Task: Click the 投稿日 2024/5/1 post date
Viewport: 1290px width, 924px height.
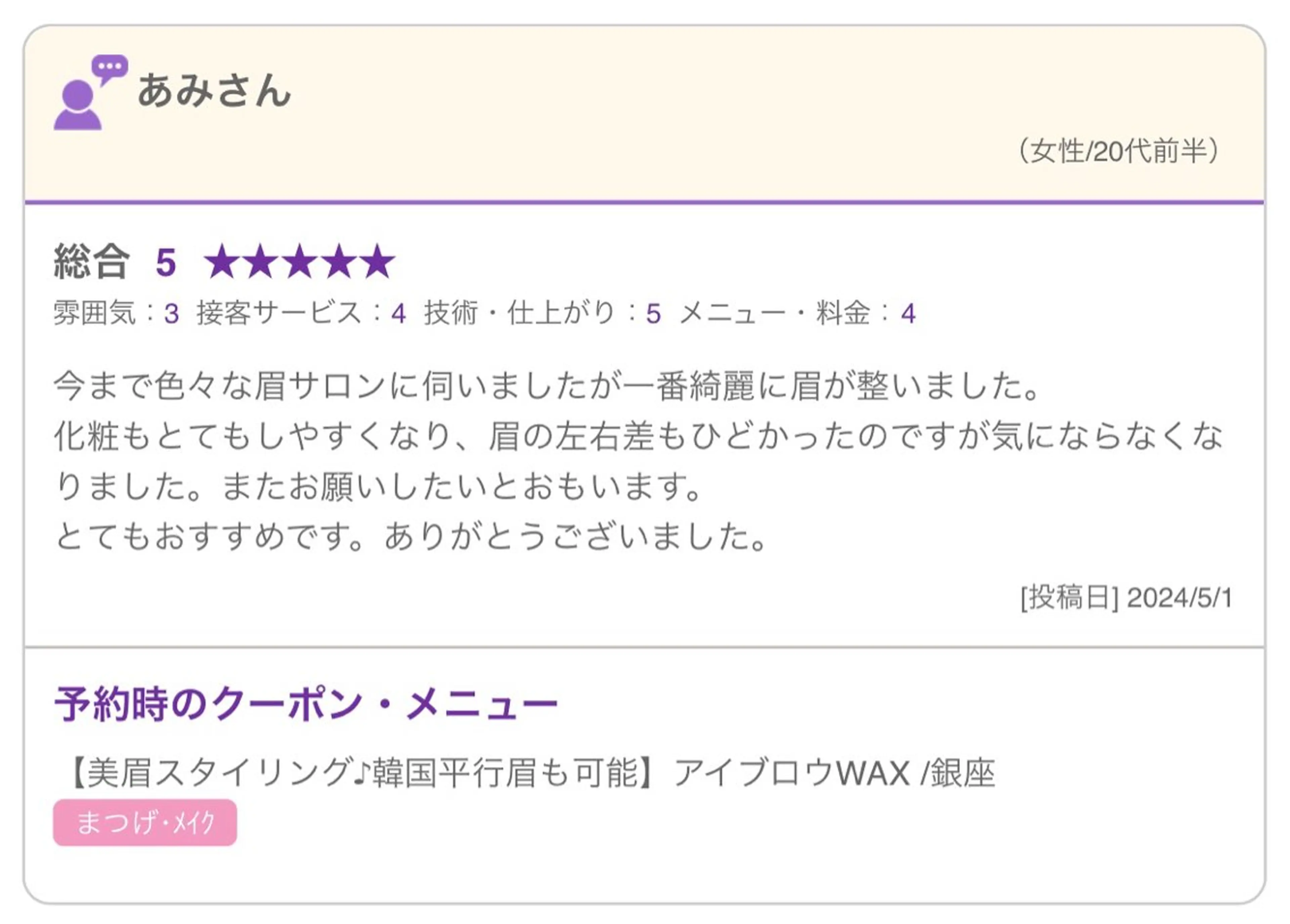Action: point(1126,598)
